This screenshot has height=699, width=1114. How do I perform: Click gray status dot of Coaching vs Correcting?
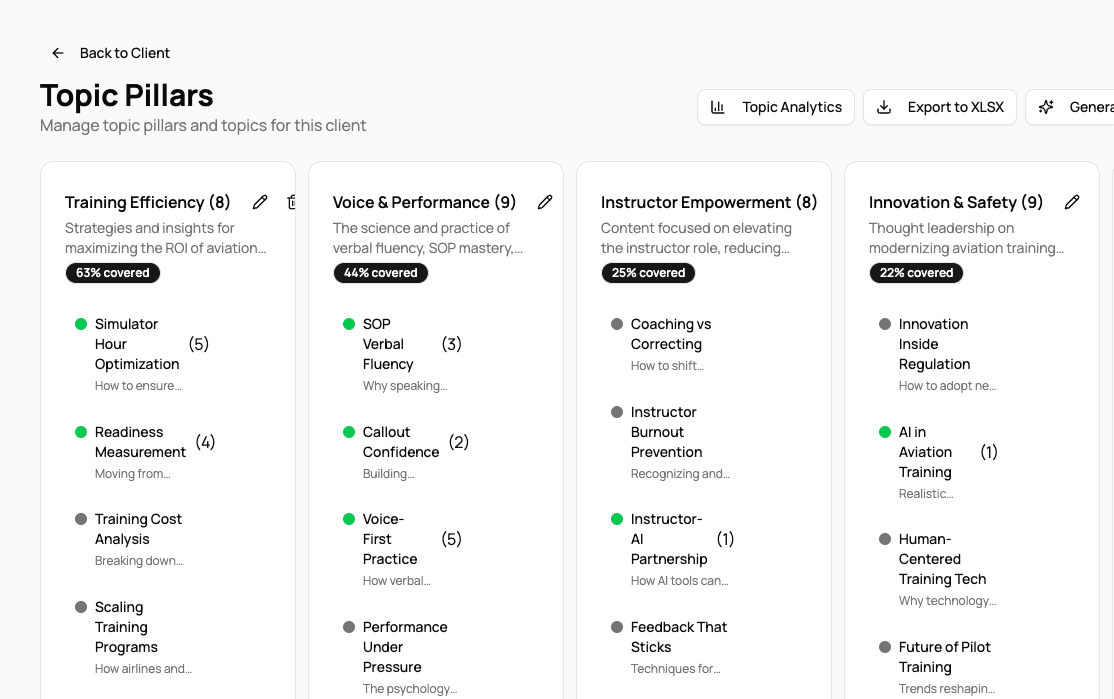tap(617, 324)
